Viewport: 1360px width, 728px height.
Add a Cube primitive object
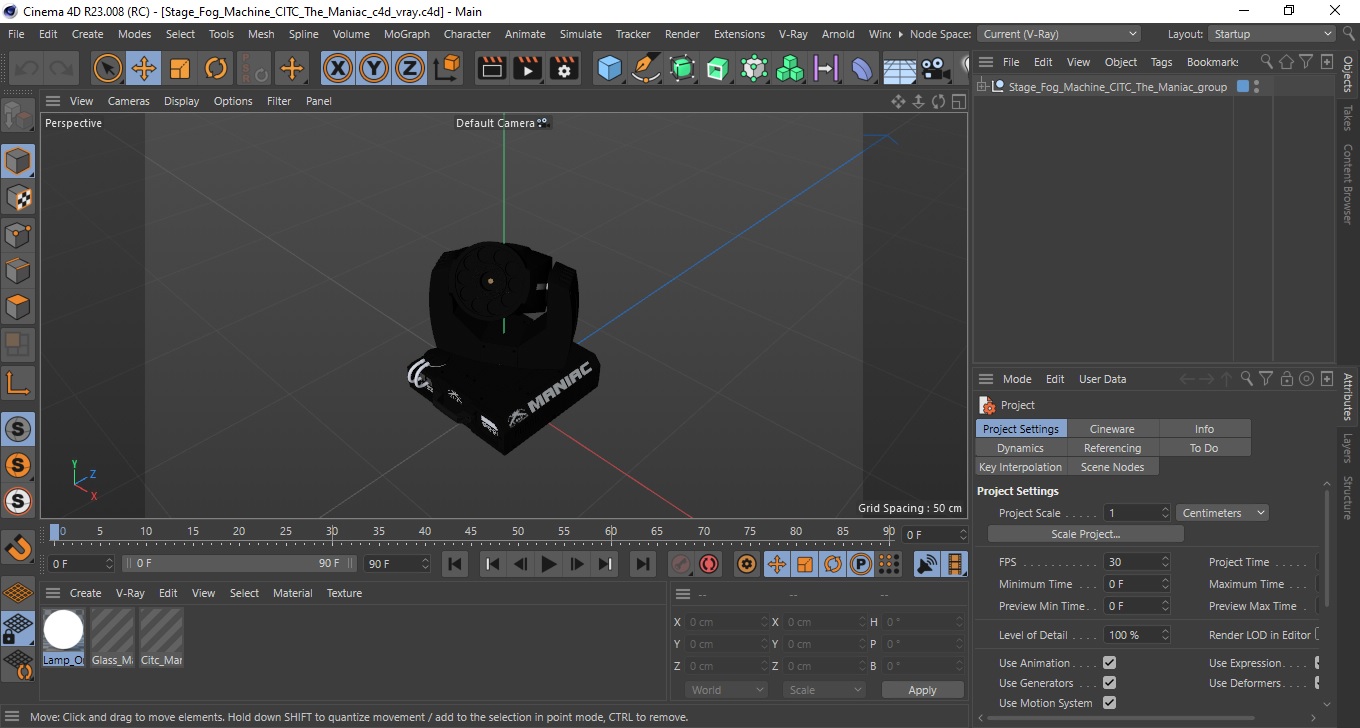[x=609, y=68]
